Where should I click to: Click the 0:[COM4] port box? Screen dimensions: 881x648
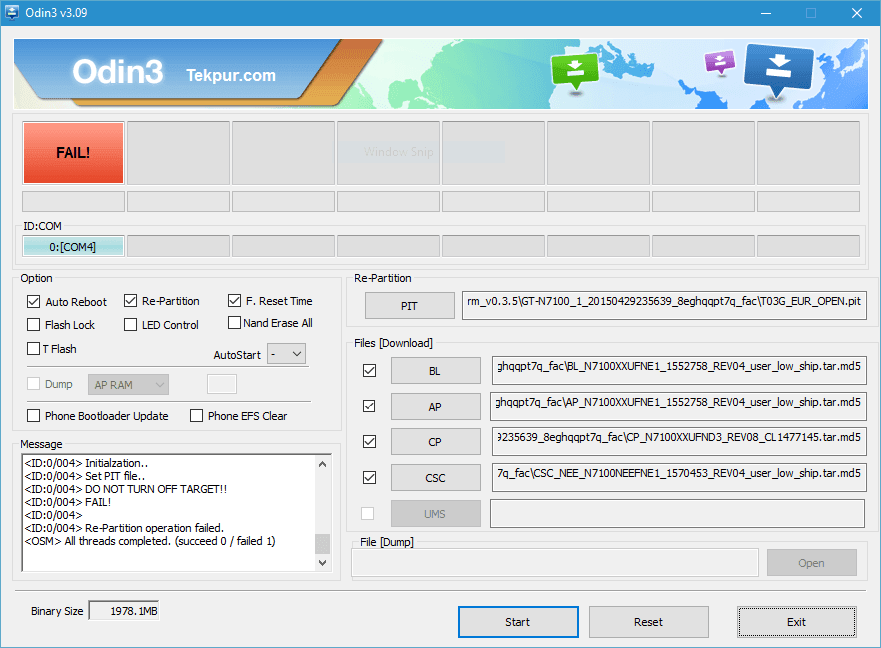tap(73, 246)
